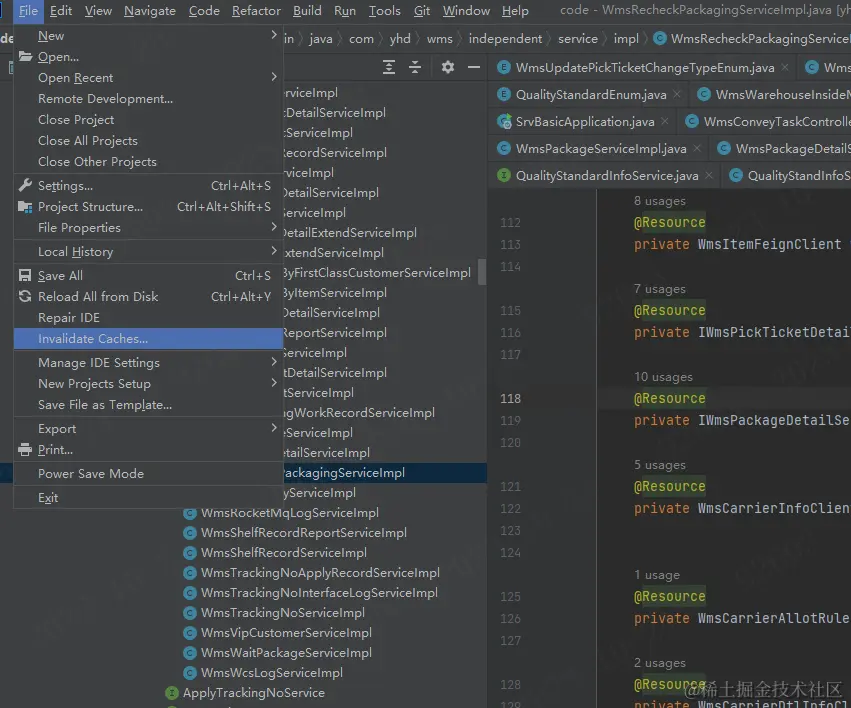The image size is (851, 708).
Task: Open the Navigate menu
Action: [150, 11]
